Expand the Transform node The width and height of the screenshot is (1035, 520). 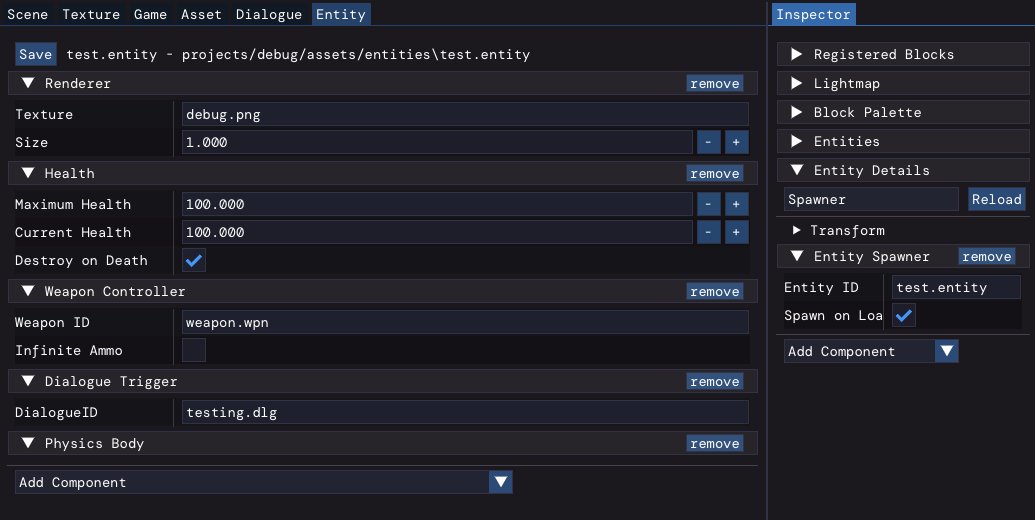tap(797, 230)
